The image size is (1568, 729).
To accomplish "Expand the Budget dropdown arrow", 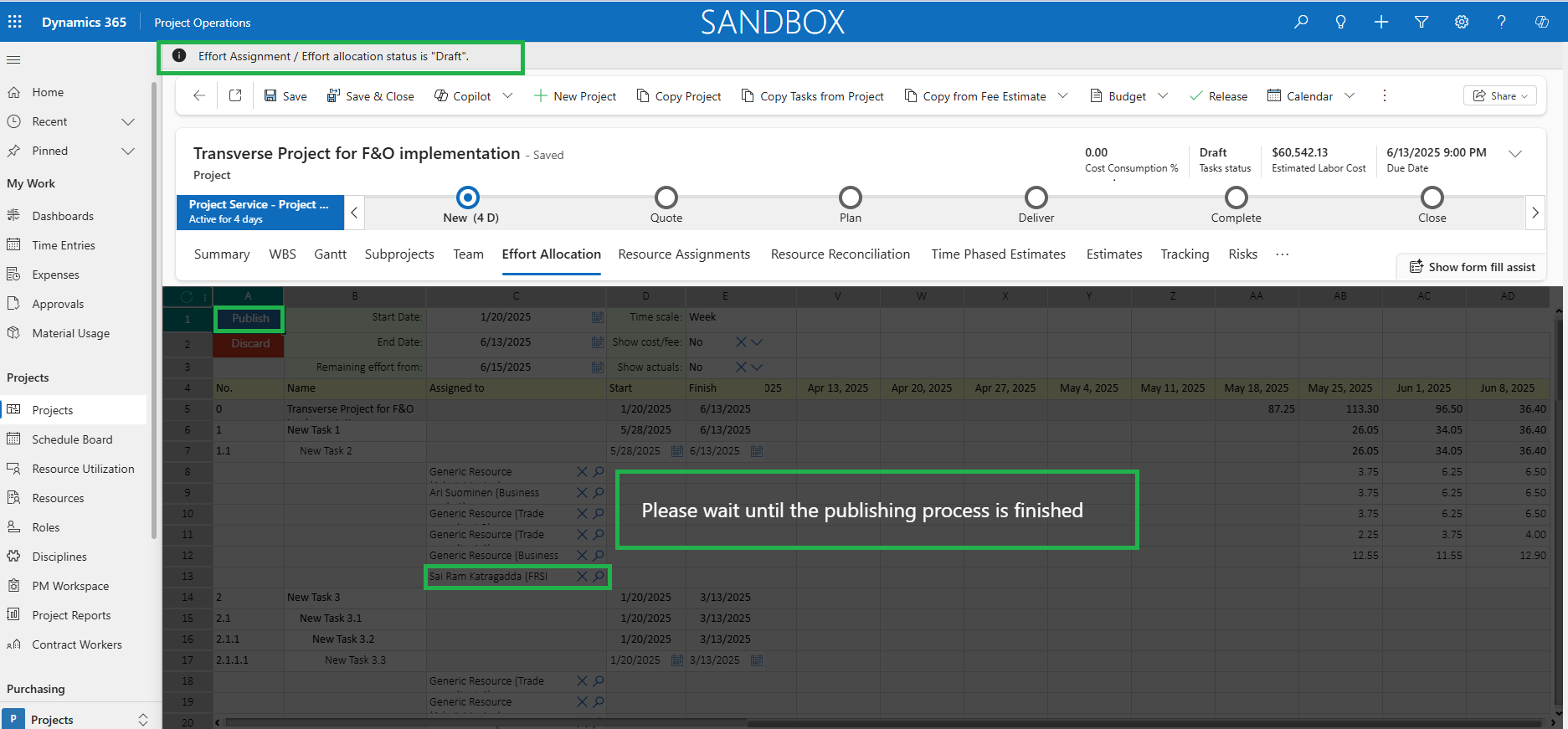I will click(1163, 95).
